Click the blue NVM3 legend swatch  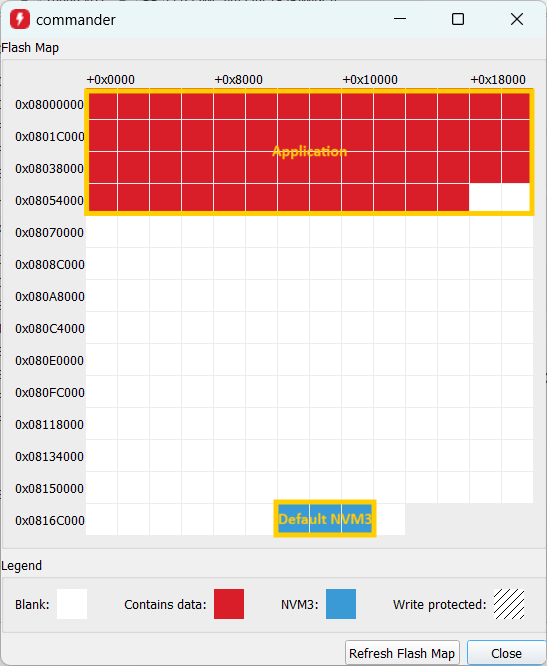(x=341, y=604)
